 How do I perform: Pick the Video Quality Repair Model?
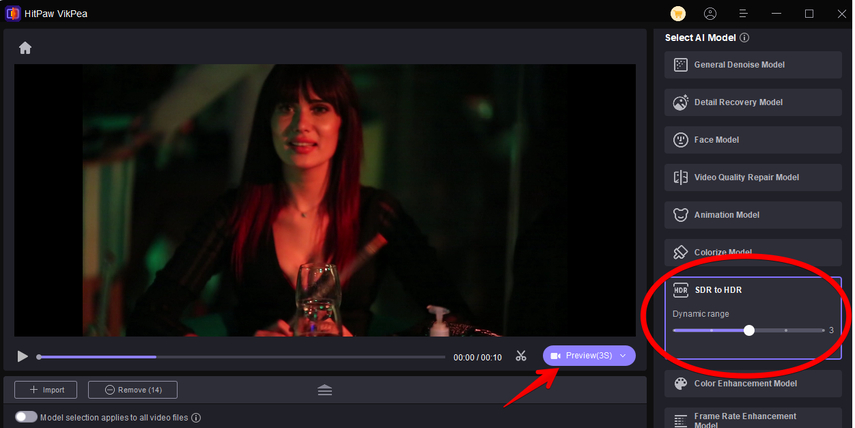(x=753, y=177)
